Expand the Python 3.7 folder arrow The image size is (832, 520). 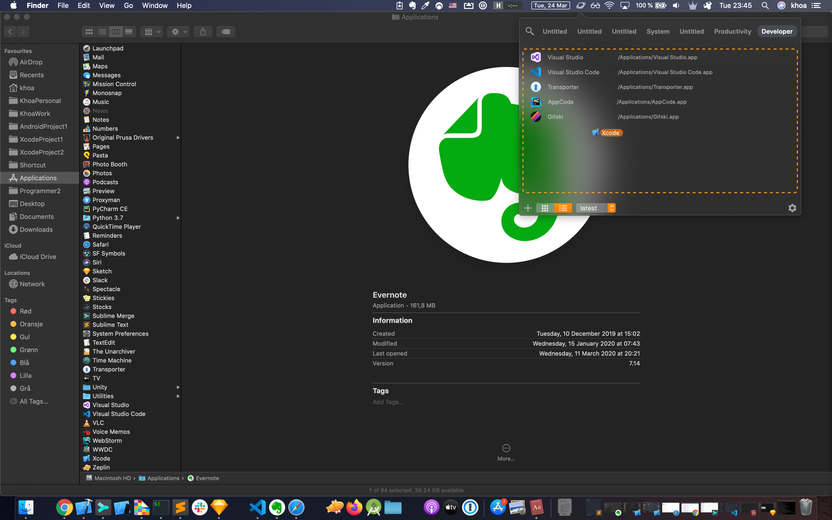[178, 218]
